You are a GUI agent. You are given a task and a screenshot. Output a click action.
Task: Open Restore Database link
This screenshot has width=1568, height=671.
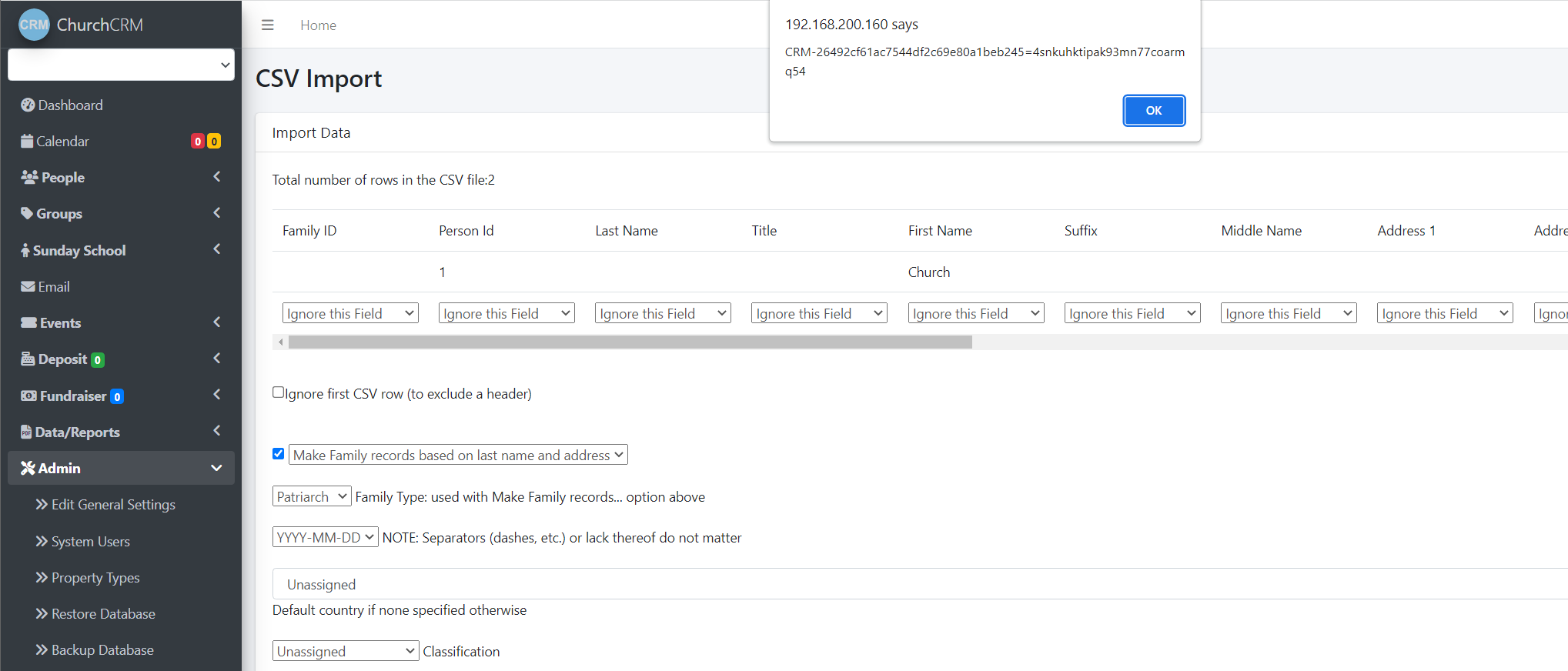point(103,614)
